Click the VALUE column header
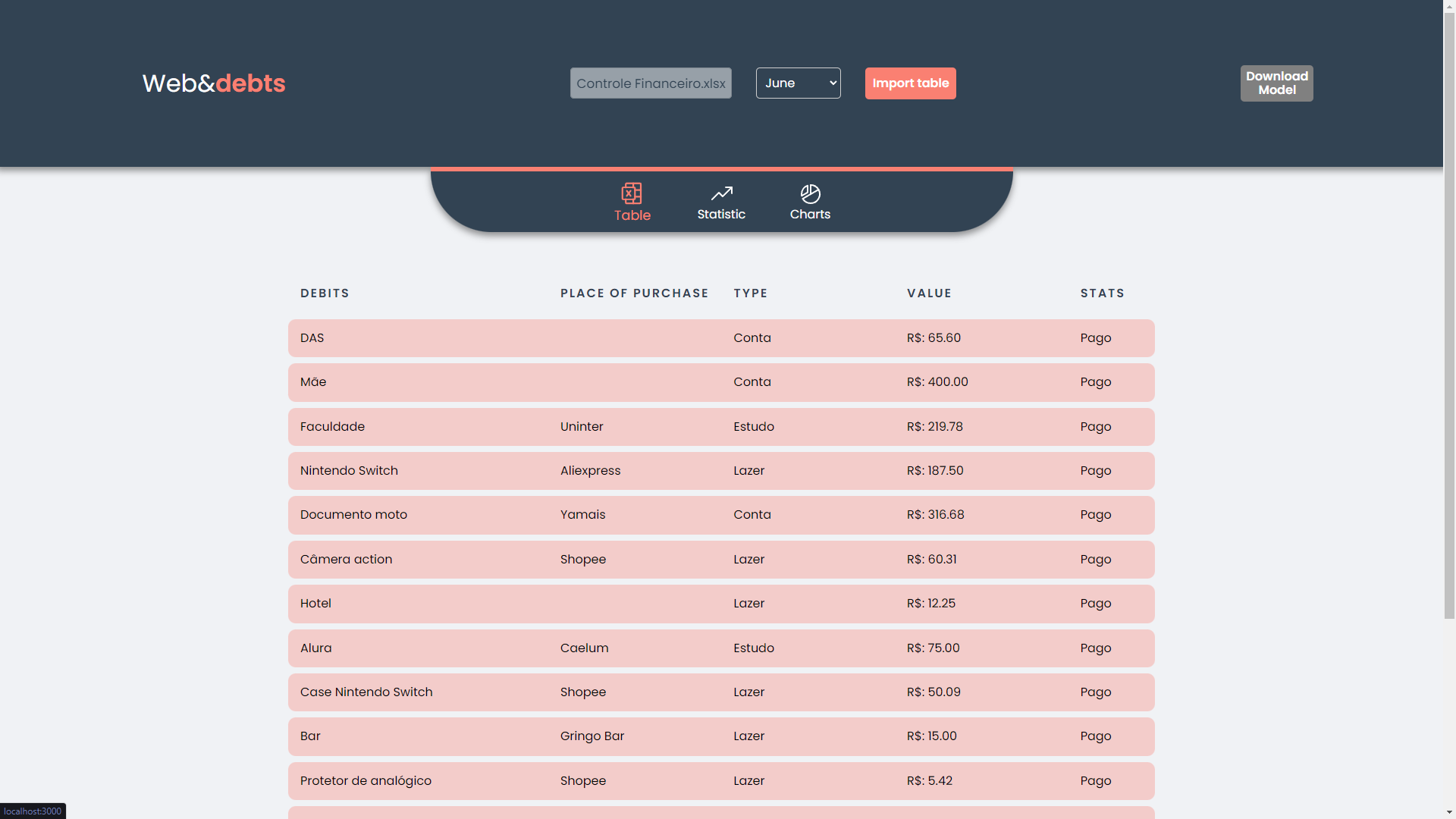 point(930,293)
